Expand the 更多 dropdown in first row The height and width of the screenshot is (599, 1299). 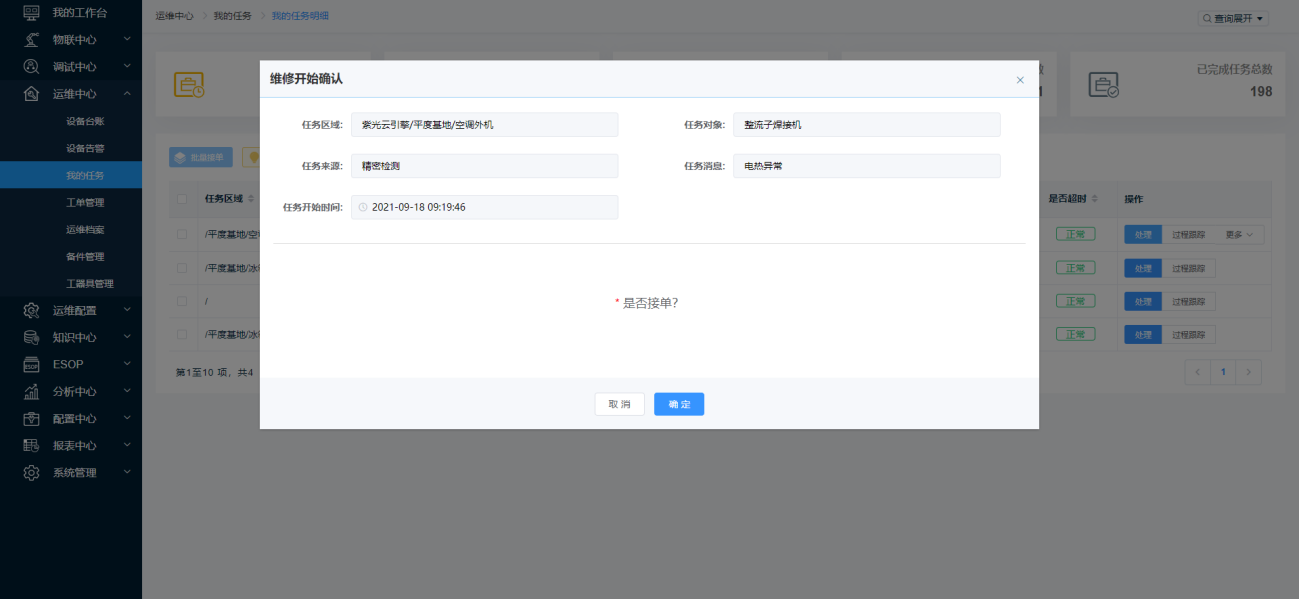pos(1239,235)
